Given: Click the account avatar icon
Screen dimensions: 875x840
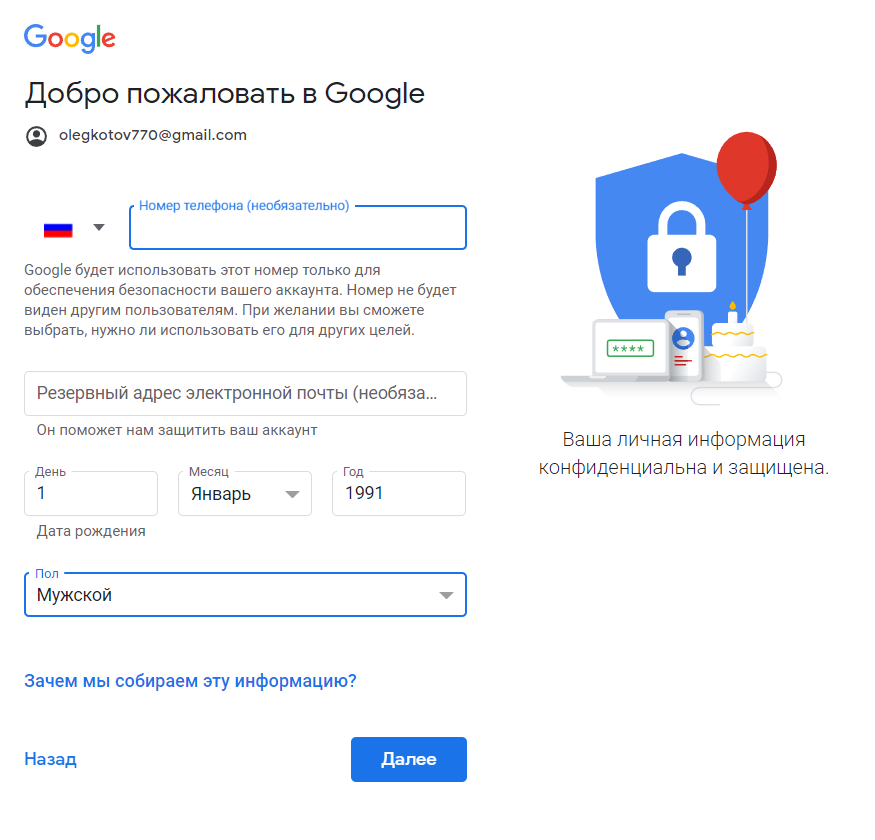Looking at the screenshot, I should point(36,136).
